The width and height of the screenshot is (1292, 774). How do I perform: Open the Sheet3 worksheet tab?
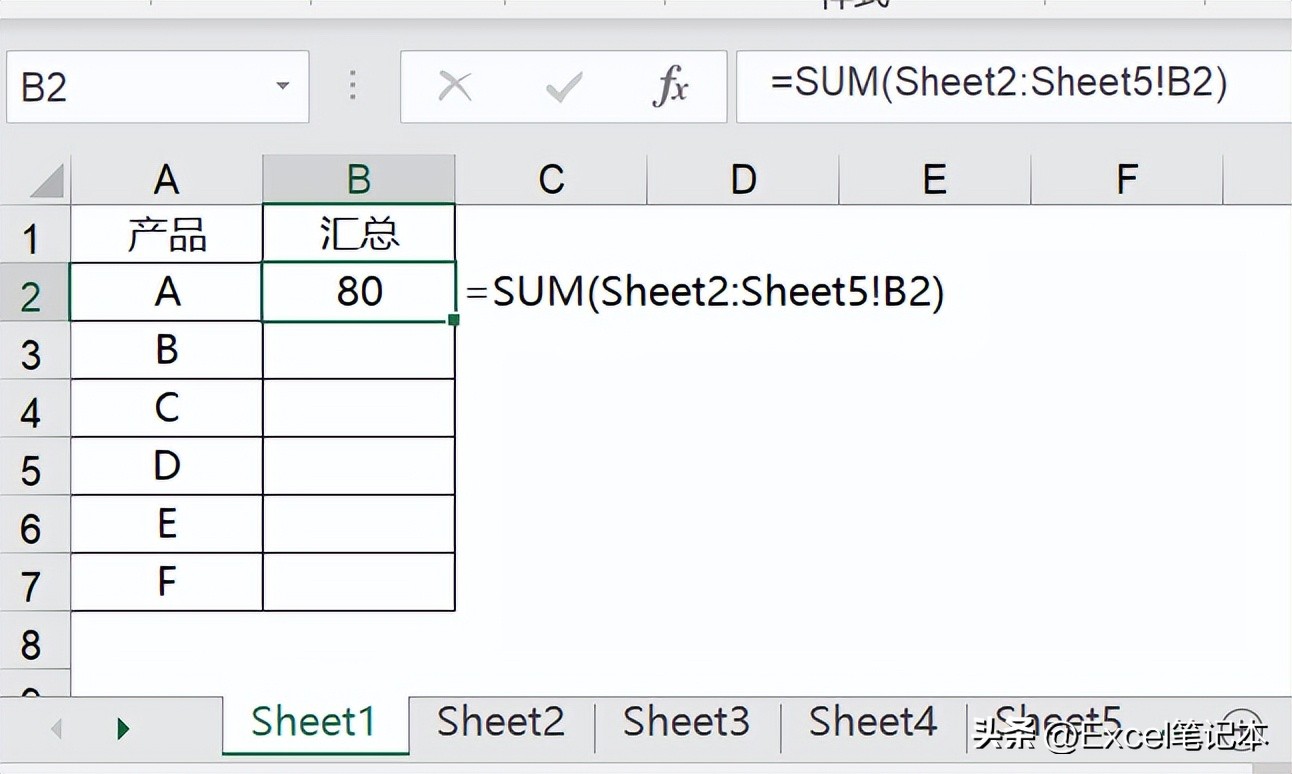coord(686,722)
